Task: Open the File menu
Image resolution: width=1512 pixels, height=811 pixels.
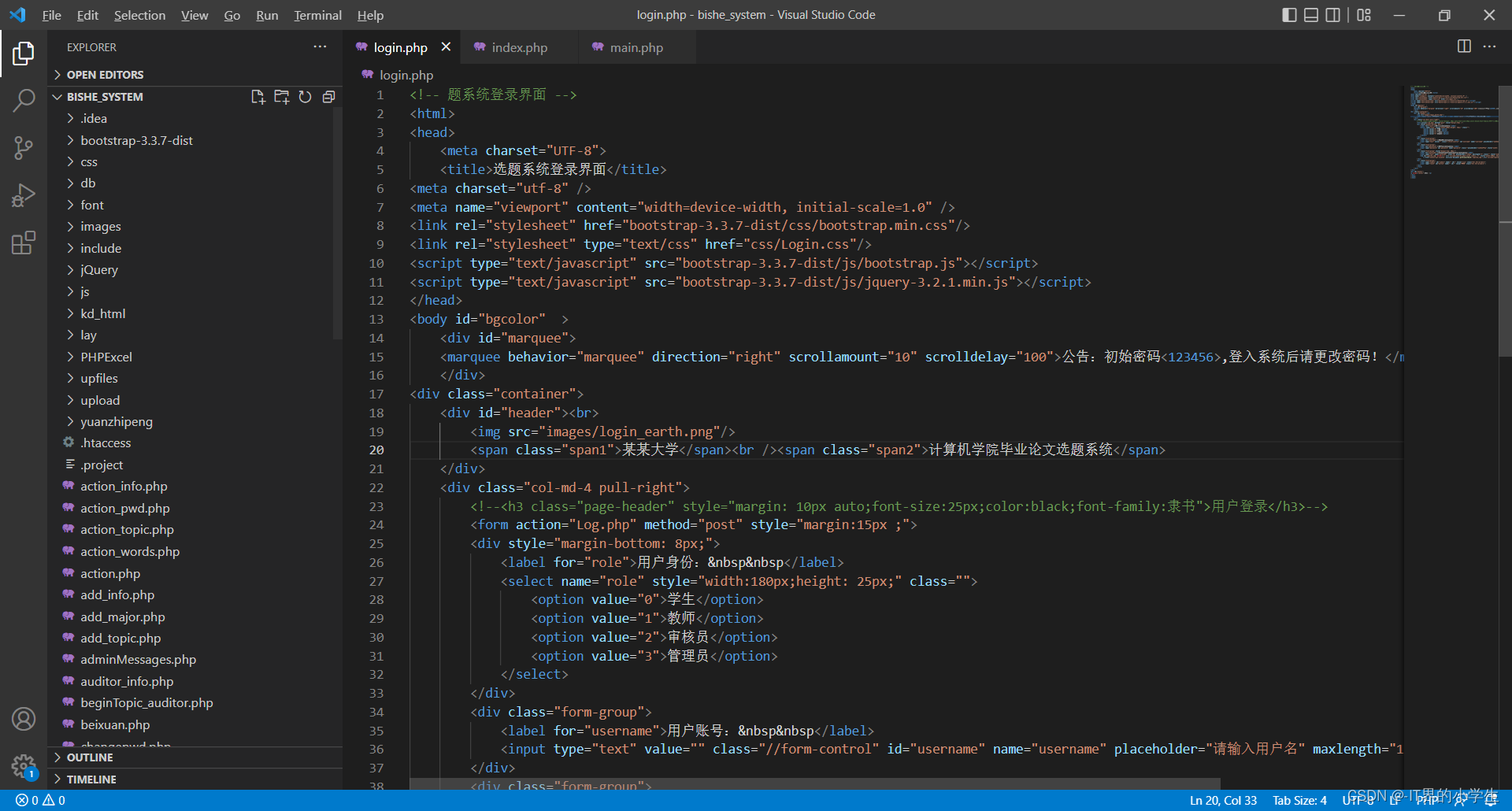Action: point(51,15)
